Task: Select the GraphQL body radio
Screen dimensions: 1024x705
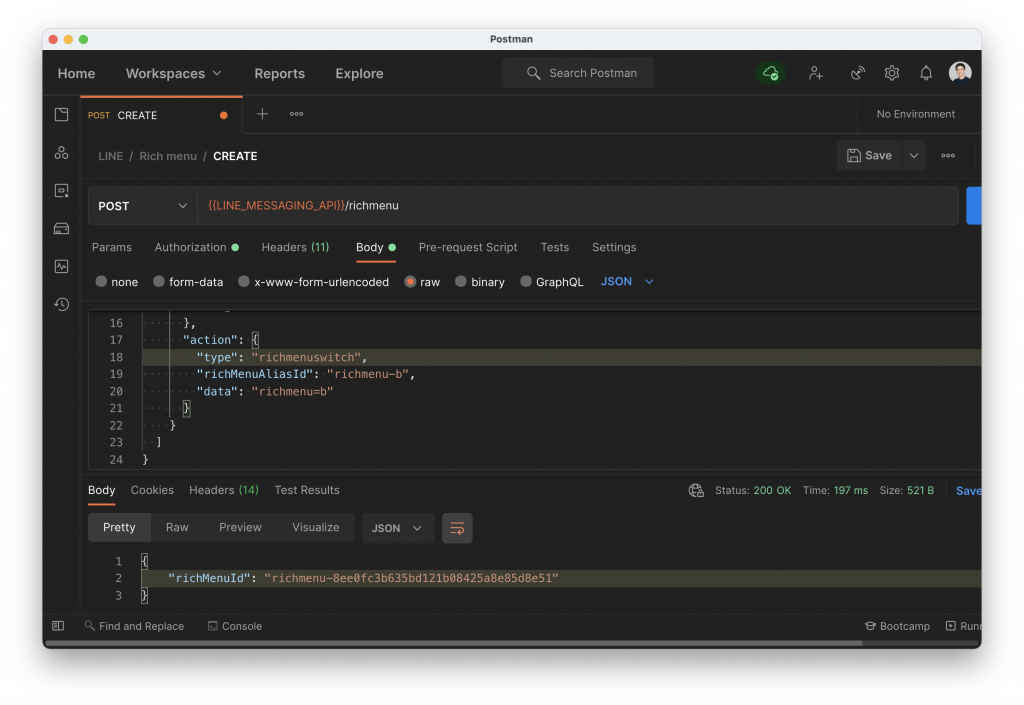Action: (526, 281)
